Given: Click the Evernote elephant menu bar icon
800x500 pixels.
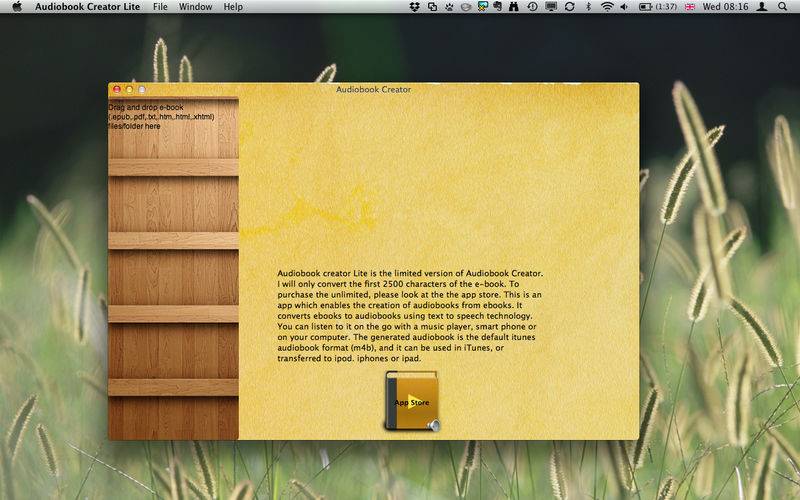Looking at the screenshot, I should point(497,7).
